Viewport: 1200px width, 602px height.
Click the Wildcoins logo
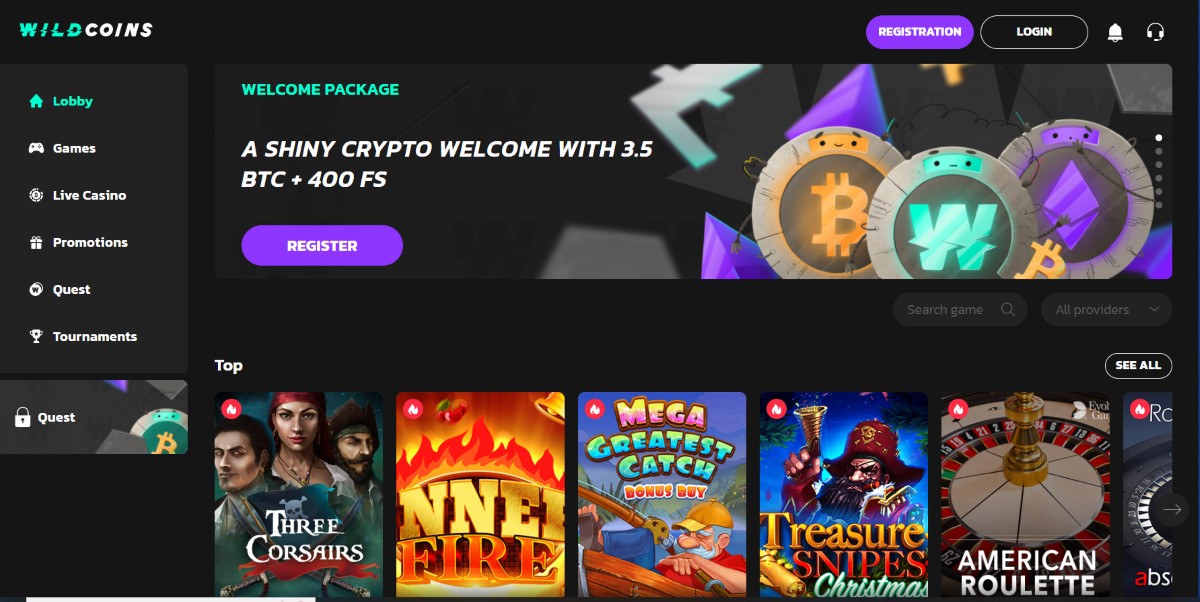(x=86, y=30)
